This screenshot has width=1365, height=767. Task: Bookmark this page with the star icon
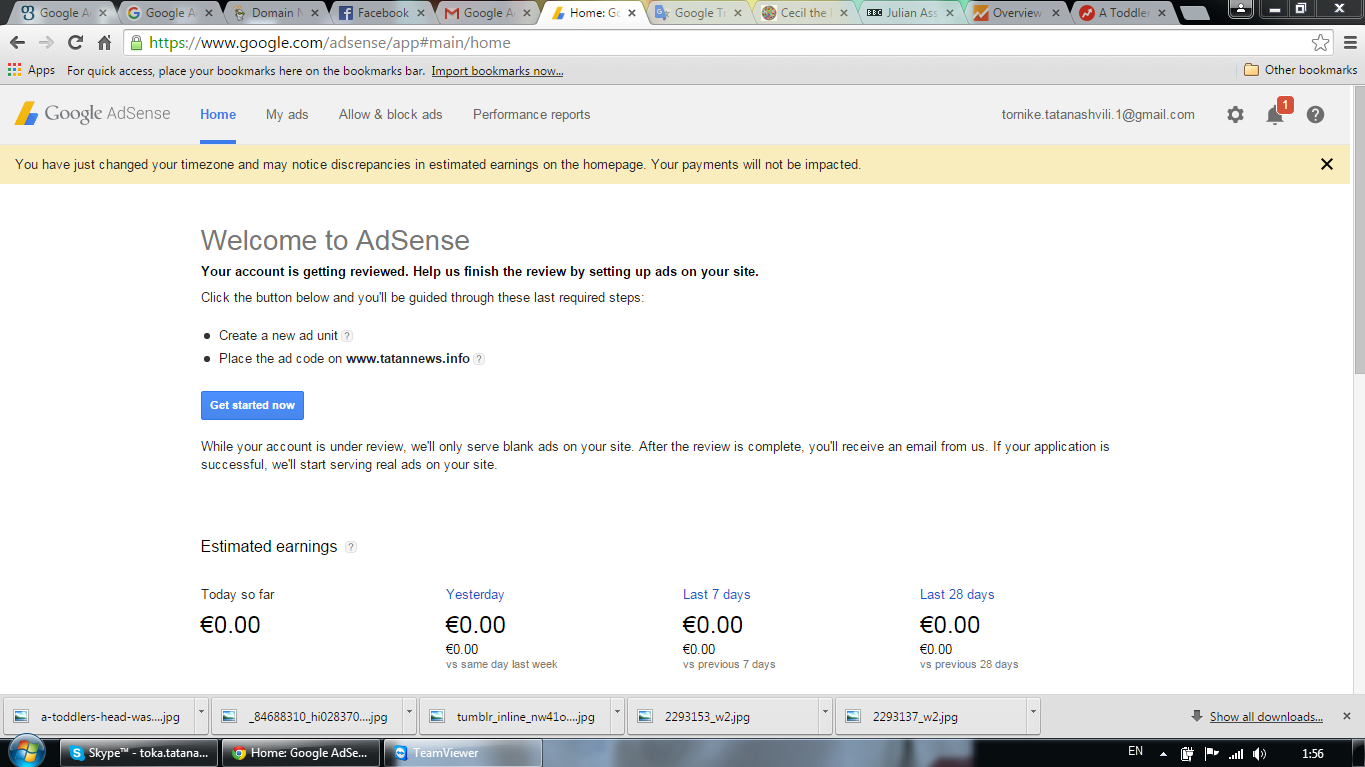[1320, 43]
